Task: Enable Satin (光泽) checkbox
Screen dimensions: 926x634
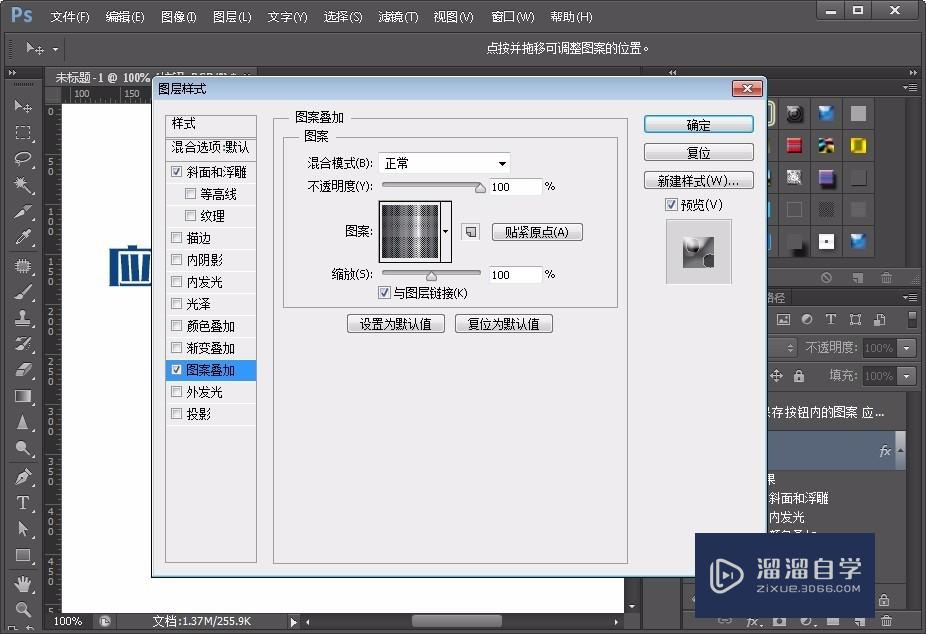Action: 176,303
